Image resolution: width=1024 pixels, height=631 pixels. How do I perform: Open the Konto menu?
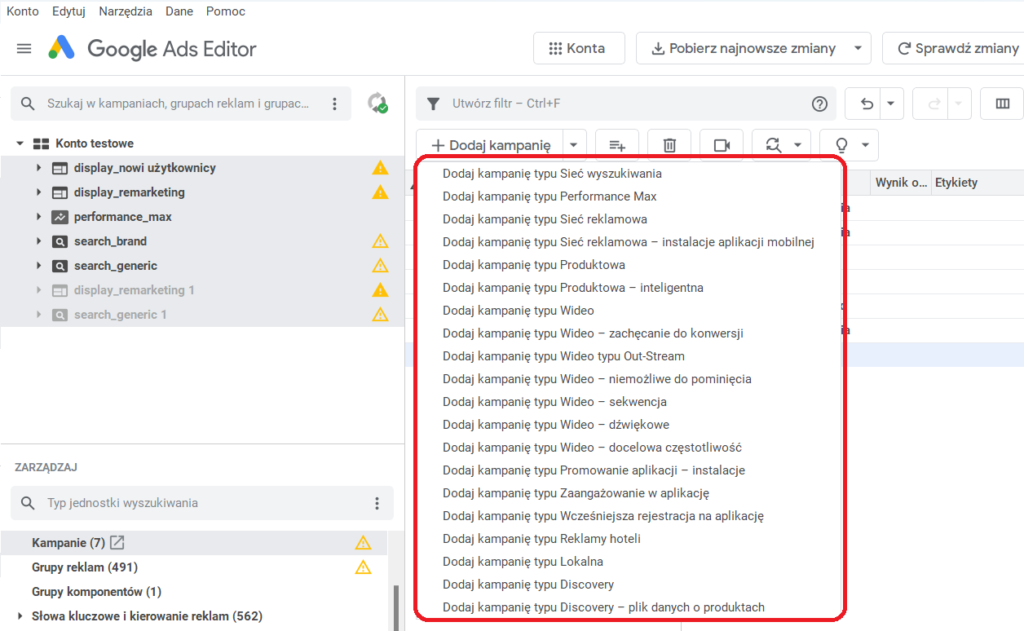[x=22, y=11]
